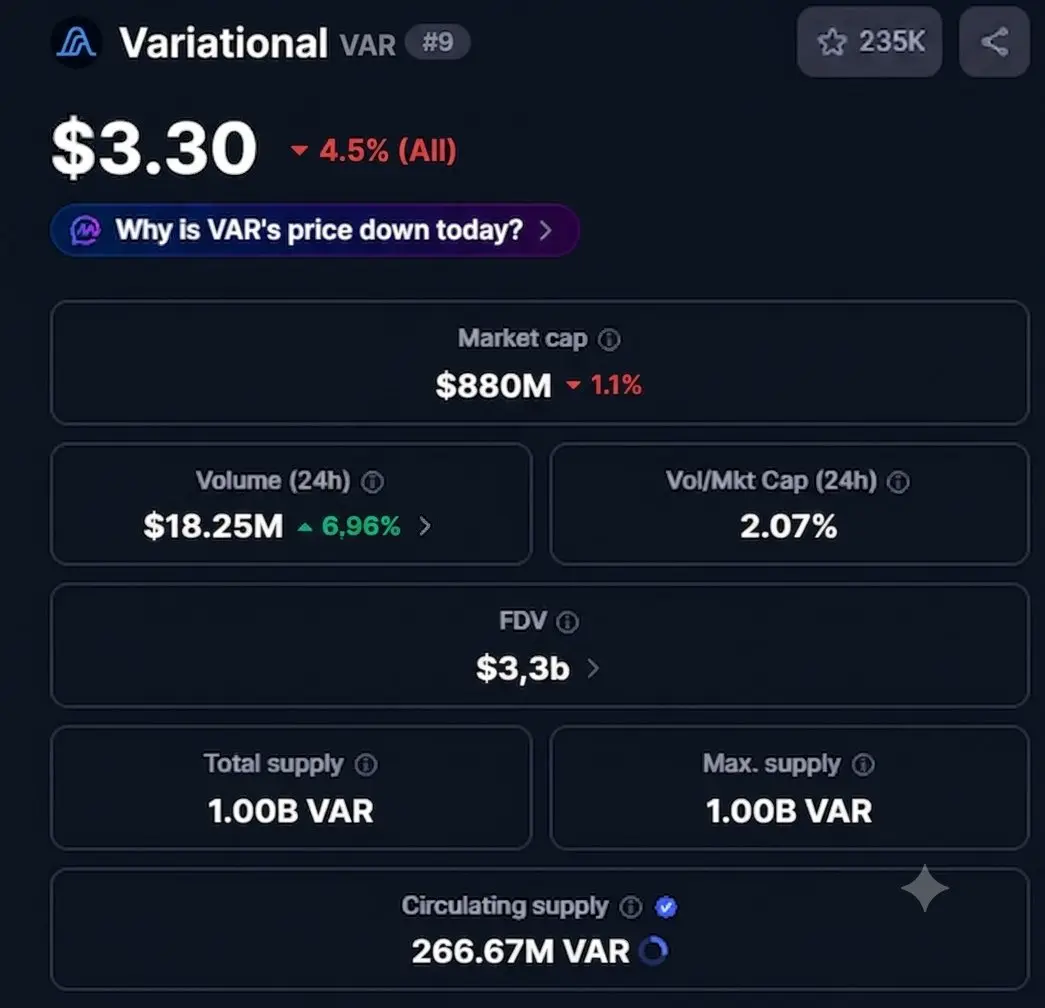Expand the FDV chevron arrow

[593, 669]
